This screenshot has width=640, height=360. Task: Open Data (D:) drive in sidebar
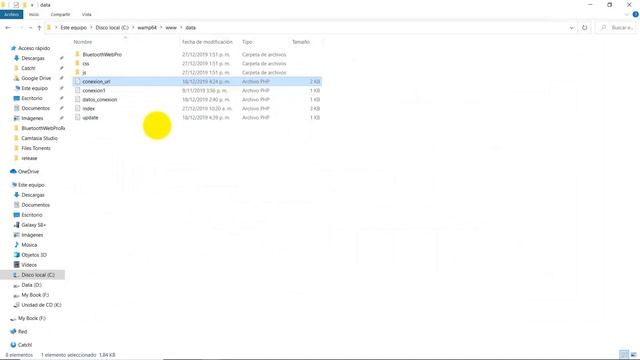(x=31, y=285)
